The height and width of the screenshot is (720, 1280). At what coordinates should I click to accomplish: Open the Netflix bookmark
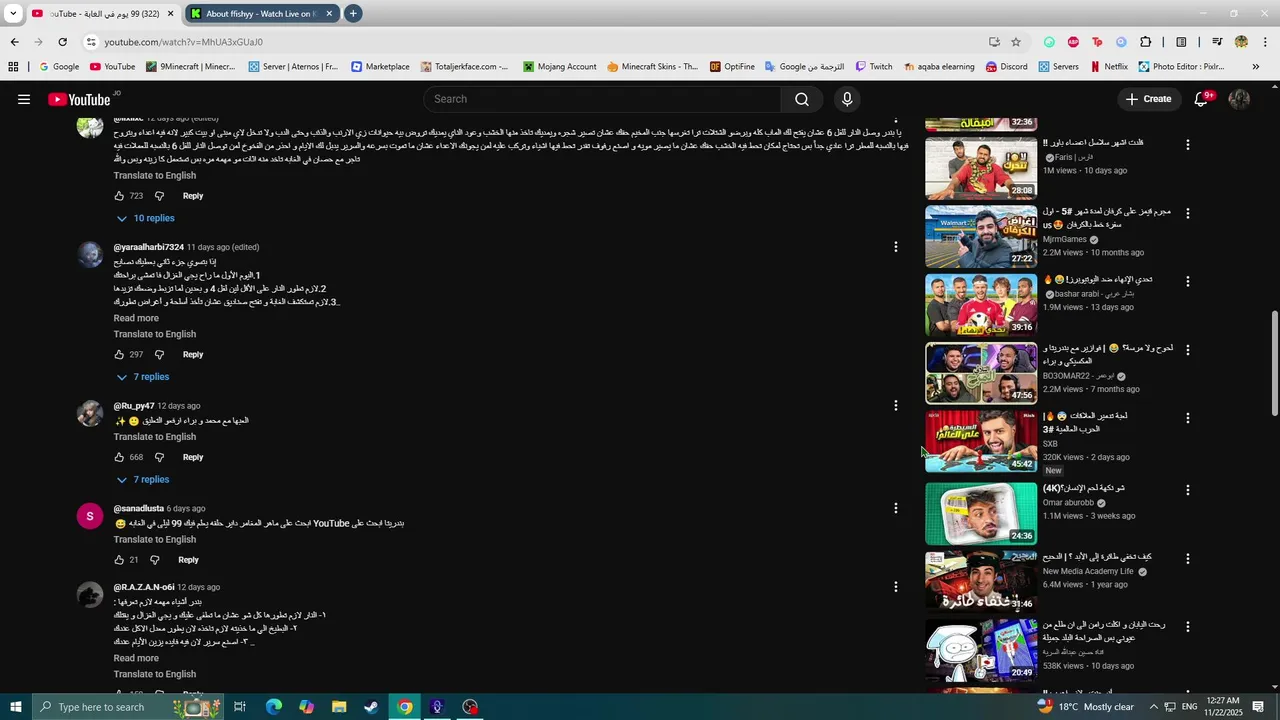(x=1108, y=67)
